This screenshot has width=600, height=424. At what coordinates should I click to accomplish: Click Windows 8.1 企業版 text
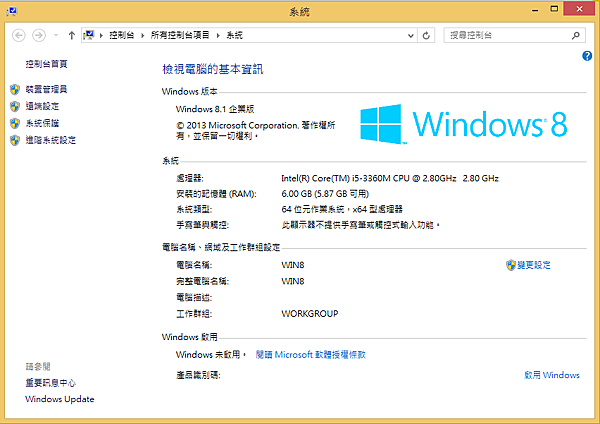point(215,109)
